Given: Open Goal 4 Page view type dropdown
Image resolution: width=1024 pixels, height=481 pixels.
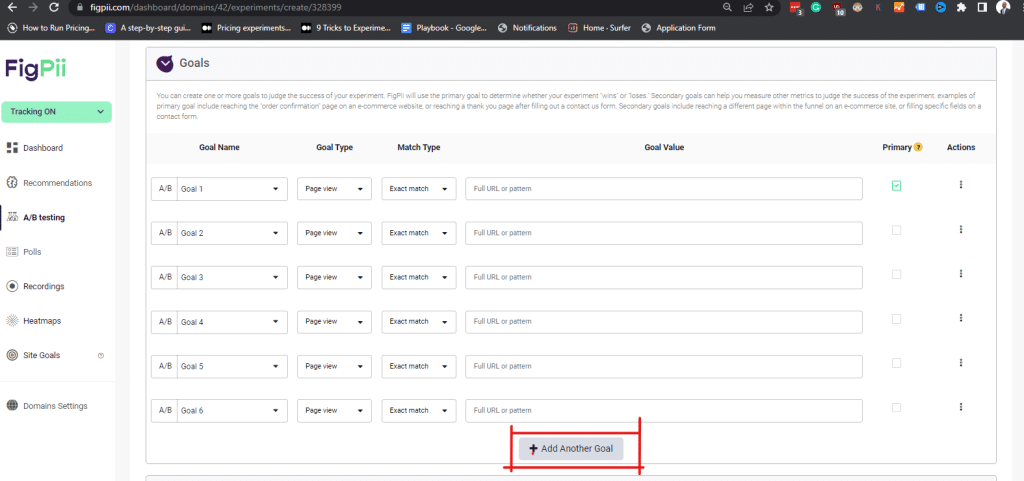Looking at the screenshot, I should [334, 322].
